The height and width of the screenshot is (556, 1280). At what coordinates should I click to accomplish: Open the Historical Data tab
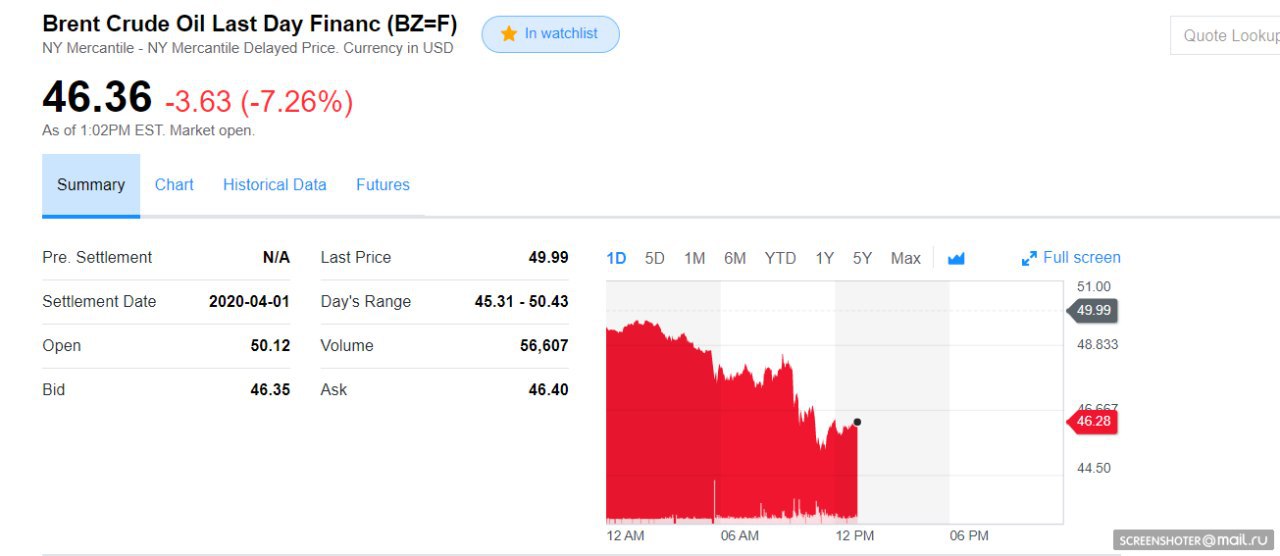pos(275,185)
